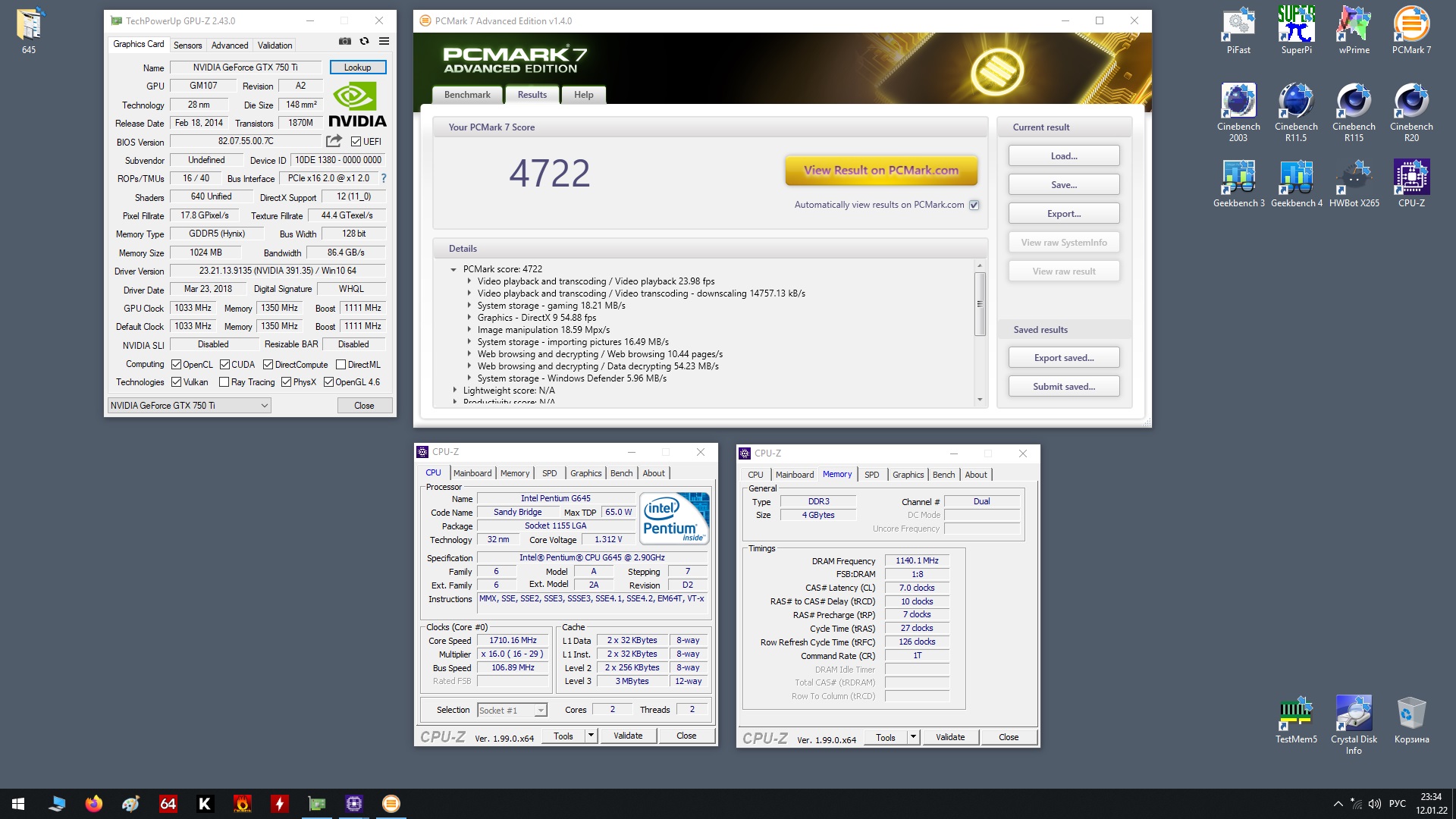This screenshot has width=1456, height=819.
Task: Toggle the OpenCL checkbox
Action: (x=176, y=365)
